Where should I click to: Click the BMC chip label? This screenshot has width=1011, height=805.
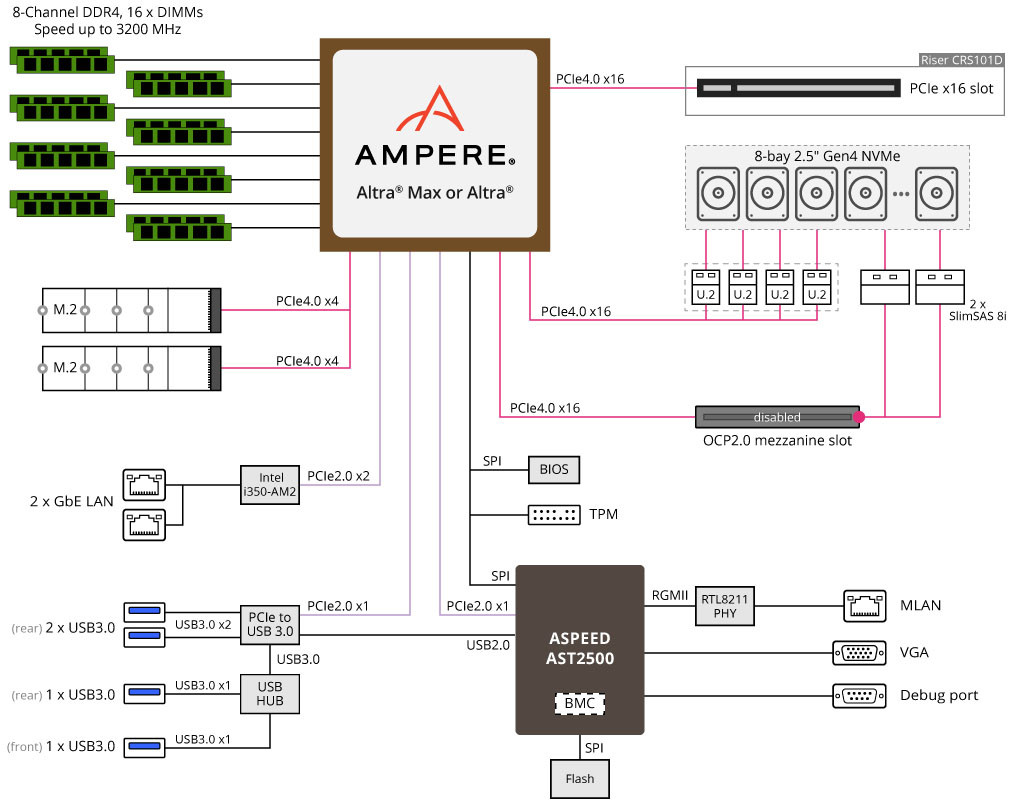[x=580, y=703]
